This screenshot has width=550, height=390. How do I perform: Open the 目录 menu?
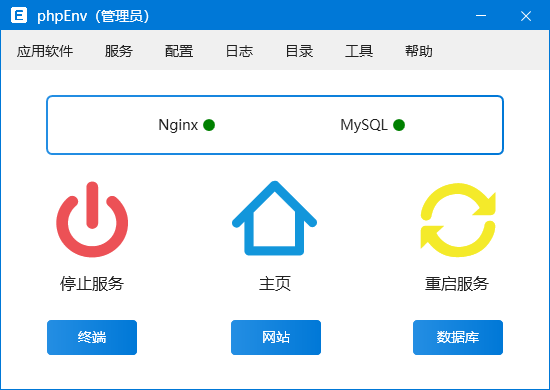299,51
